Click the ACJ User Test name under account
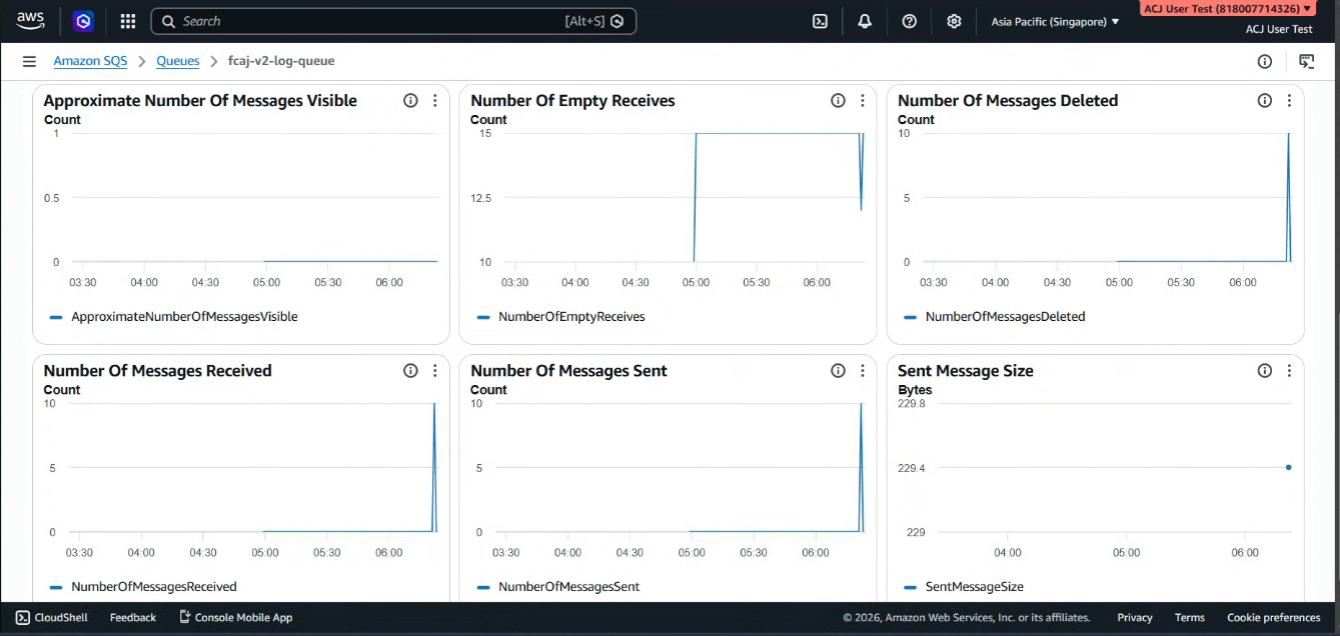 point(1279,29)
